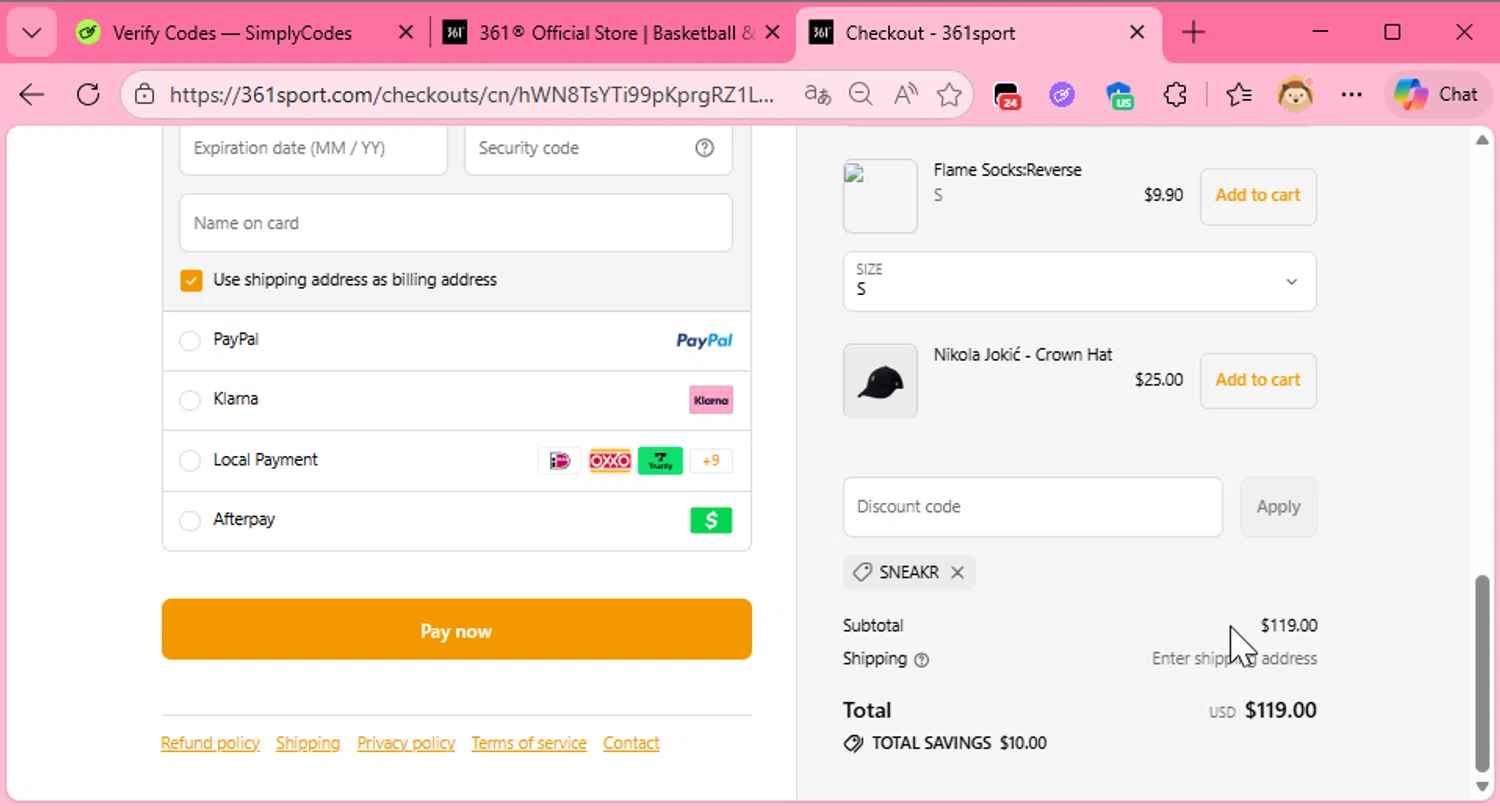Start Read aloud from address bar
Viewport: 1500px width, 806px height.
[x=905, y=95]
